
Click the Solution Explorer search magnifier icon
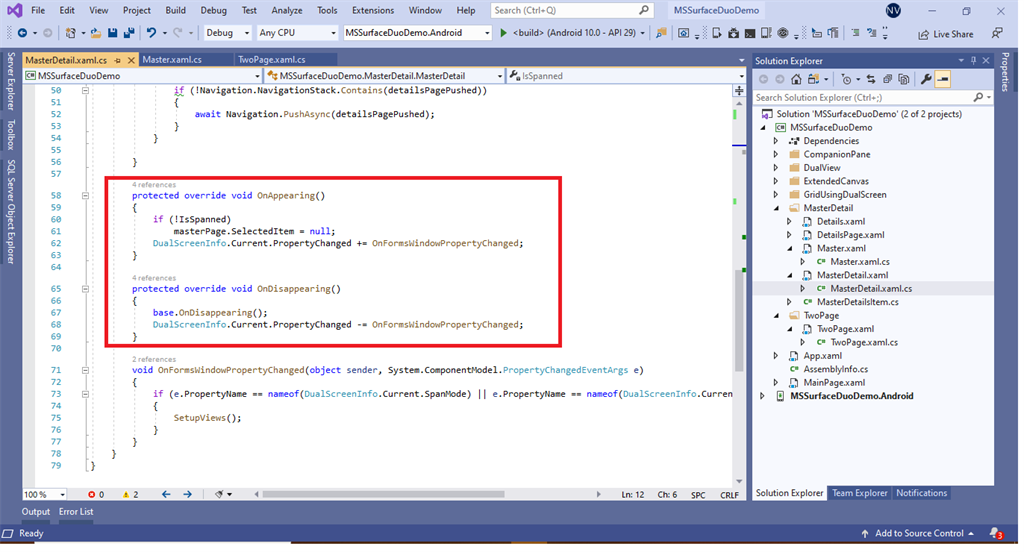pos(978,97)
